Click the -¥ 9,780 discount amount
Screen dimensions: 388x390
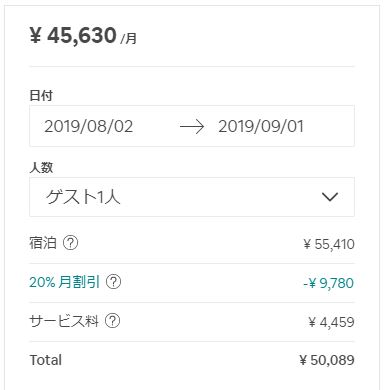pyautogui.click(x=329, y=283)
